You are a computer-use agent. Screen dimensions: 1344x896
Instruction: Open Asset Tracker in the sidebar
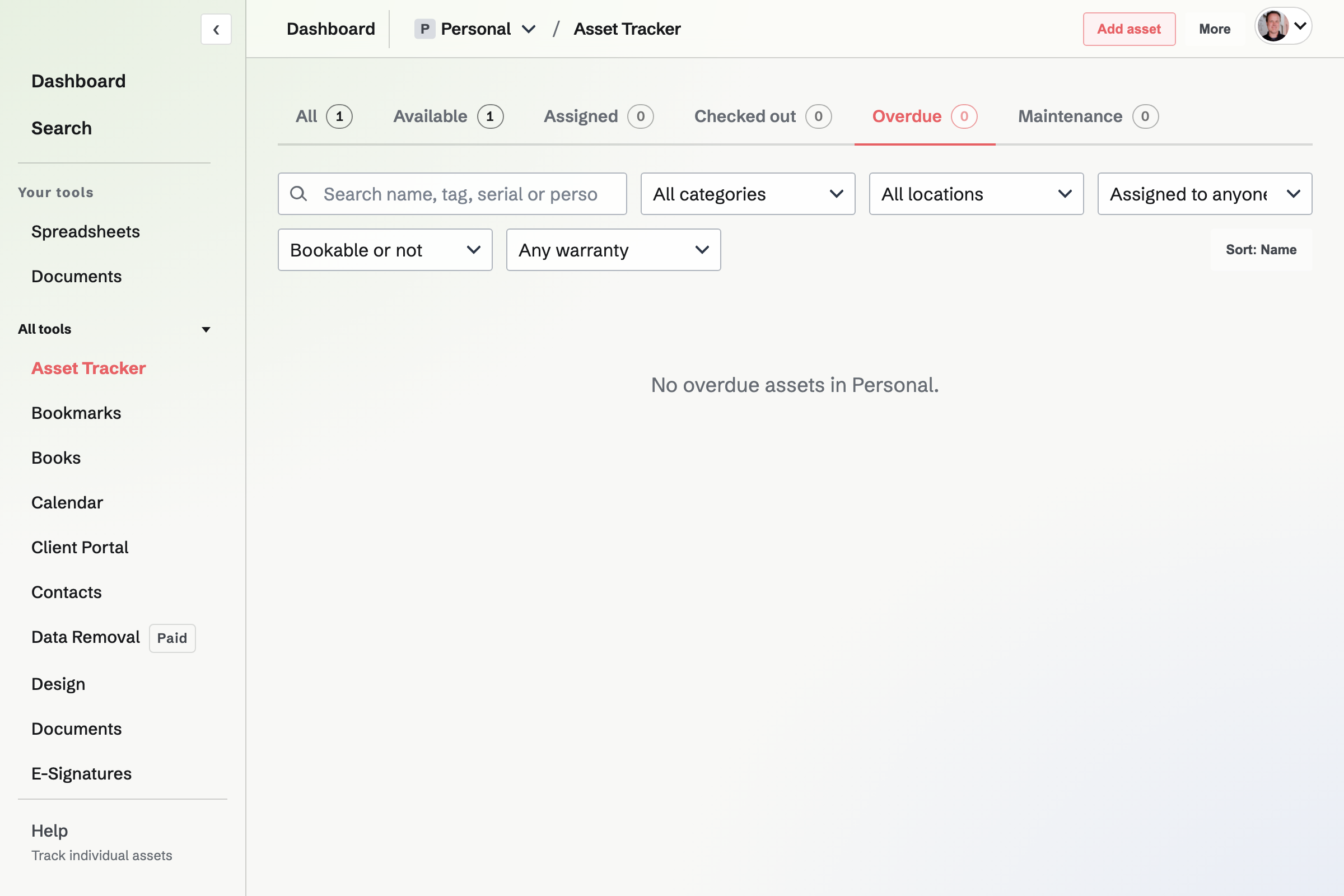click(88, 368)
